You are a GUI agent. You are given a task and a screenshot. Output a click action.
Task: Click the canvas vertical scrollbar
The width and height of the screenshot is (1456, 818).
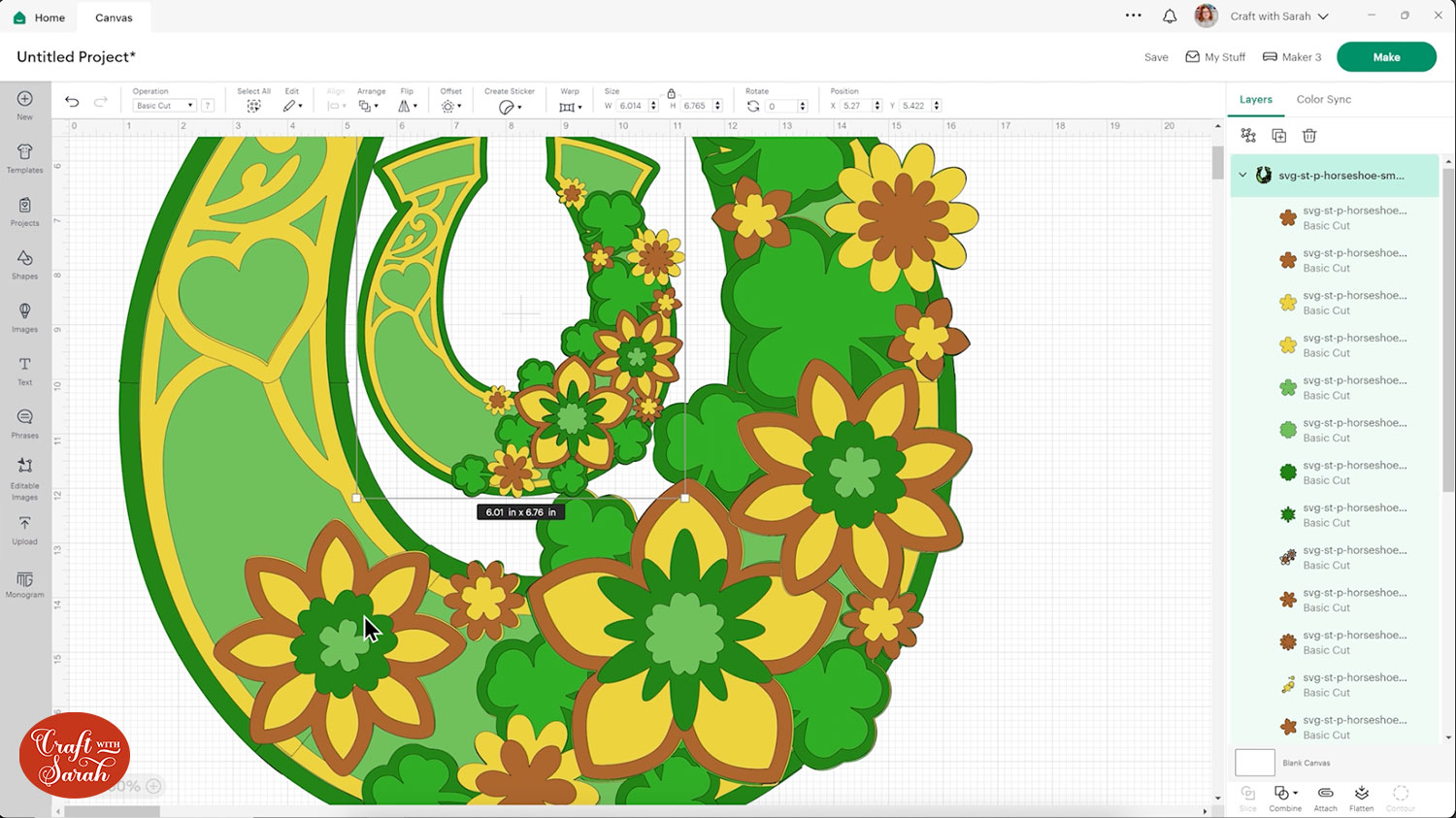pyautogui.click(x=1217, y=163)
